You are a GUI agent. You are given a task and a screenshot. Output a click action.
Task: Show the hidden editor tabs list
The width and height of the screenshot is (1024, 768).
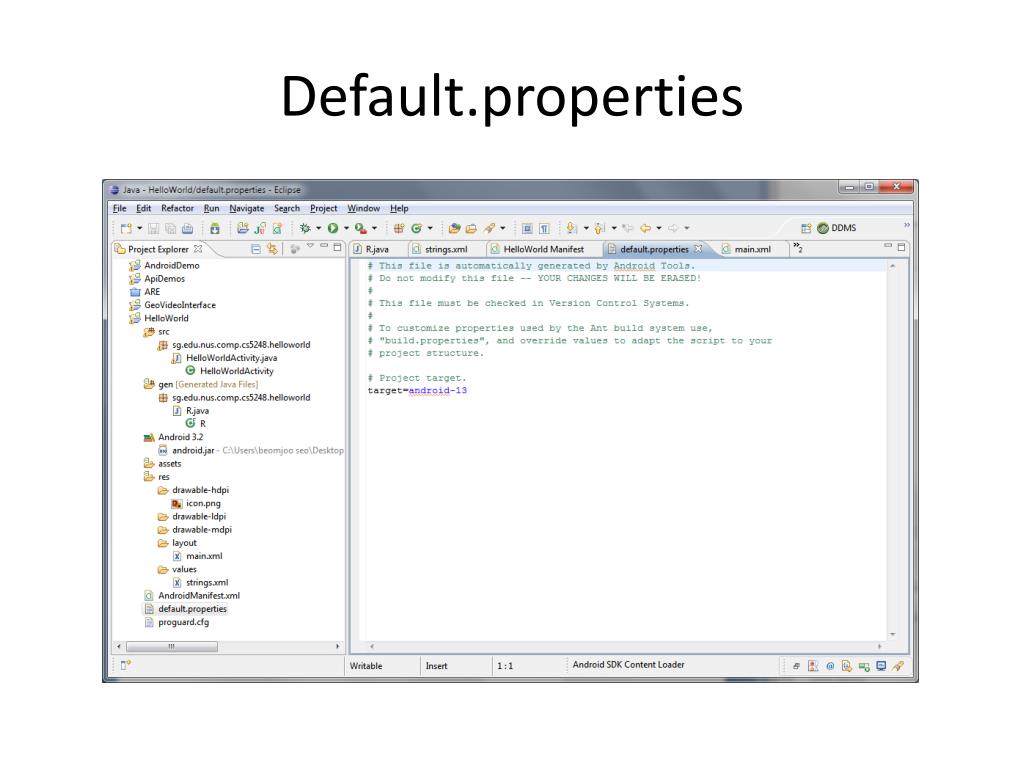tap(797, 248)
